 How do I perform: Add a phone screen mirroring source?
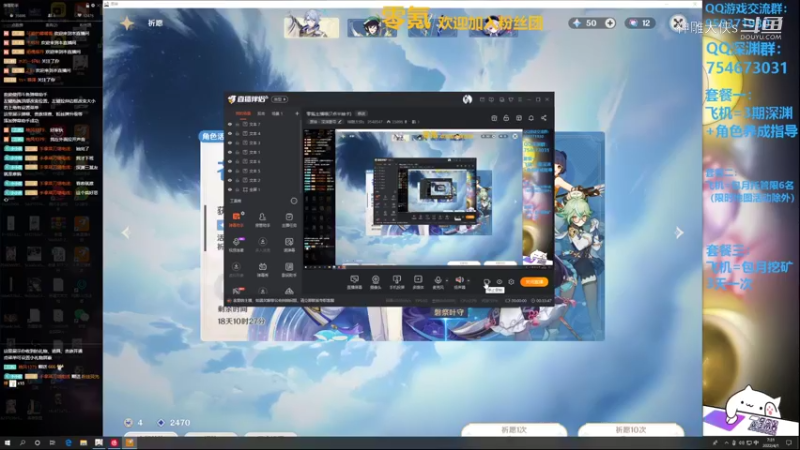click(x=396, y=282)
